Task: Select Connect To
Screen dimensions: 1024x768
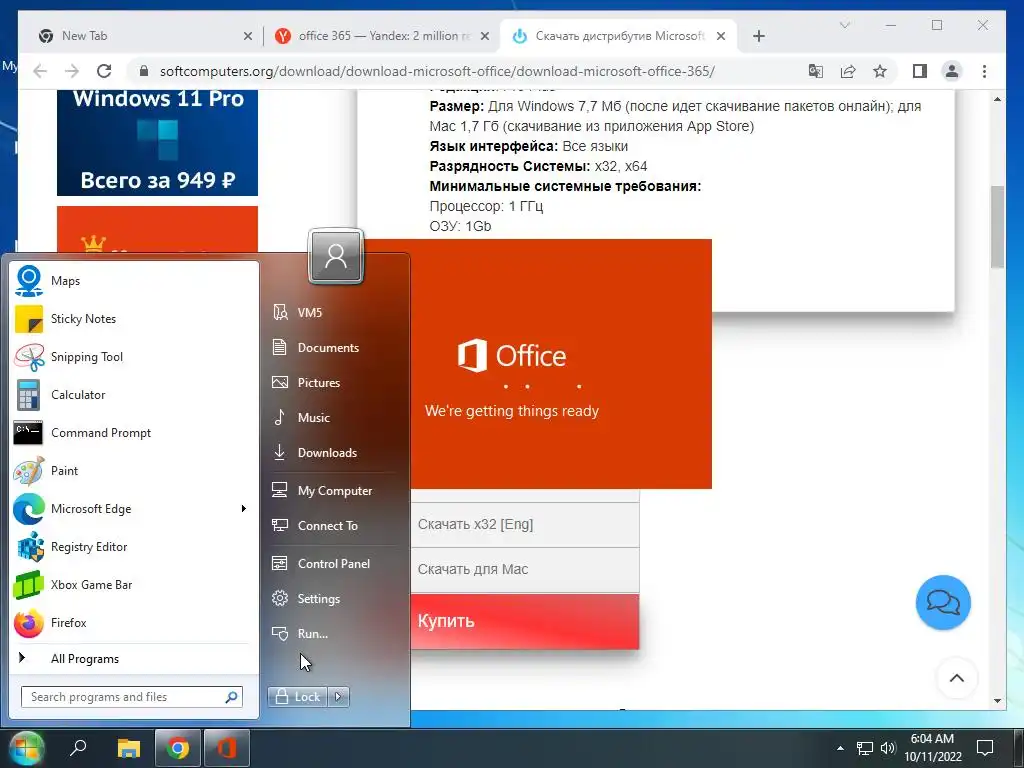Action: 334,526
